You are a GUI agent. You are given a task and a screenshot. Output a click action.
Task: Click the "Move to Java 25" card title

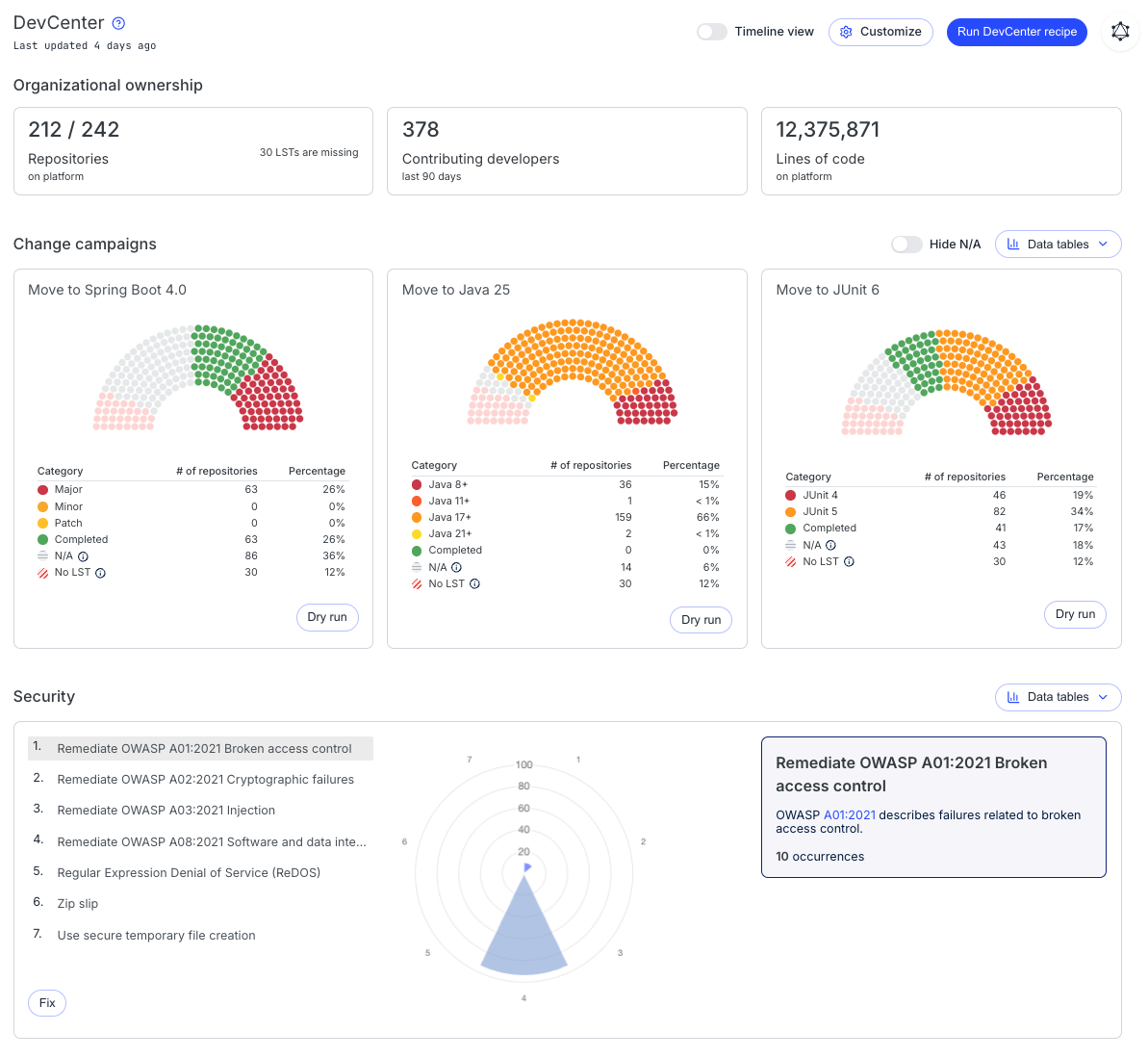point(455,290)
